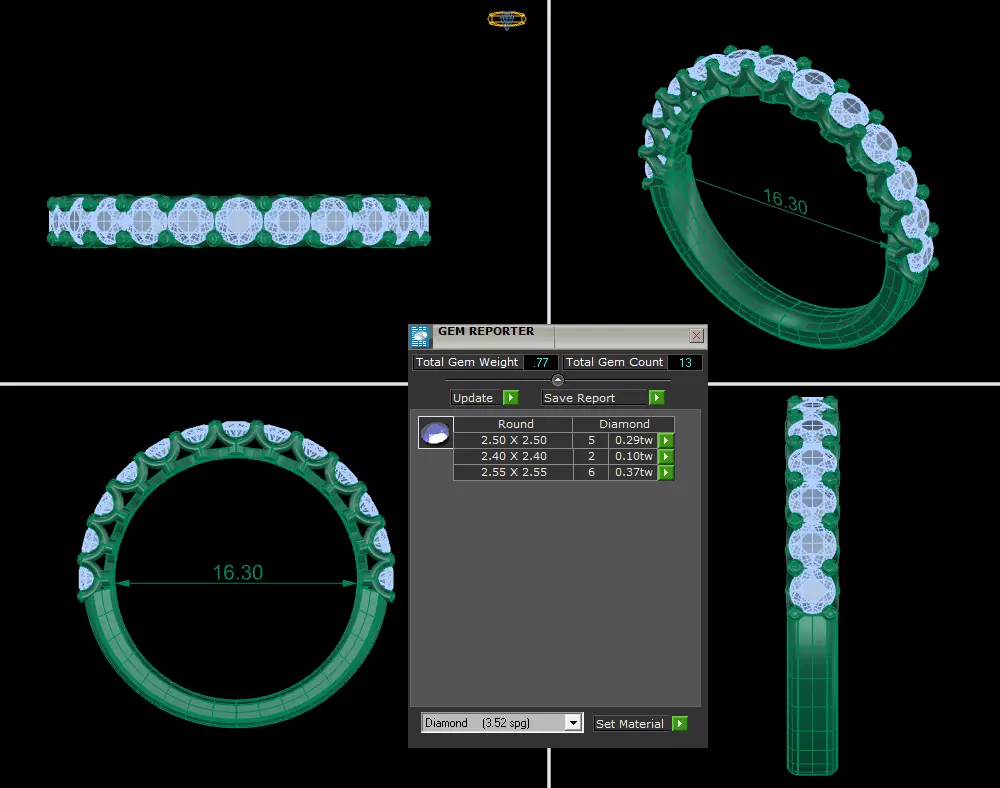
Task: Click the green arrow for 2.55 X 2.55 row
Action: click(666, 472)
